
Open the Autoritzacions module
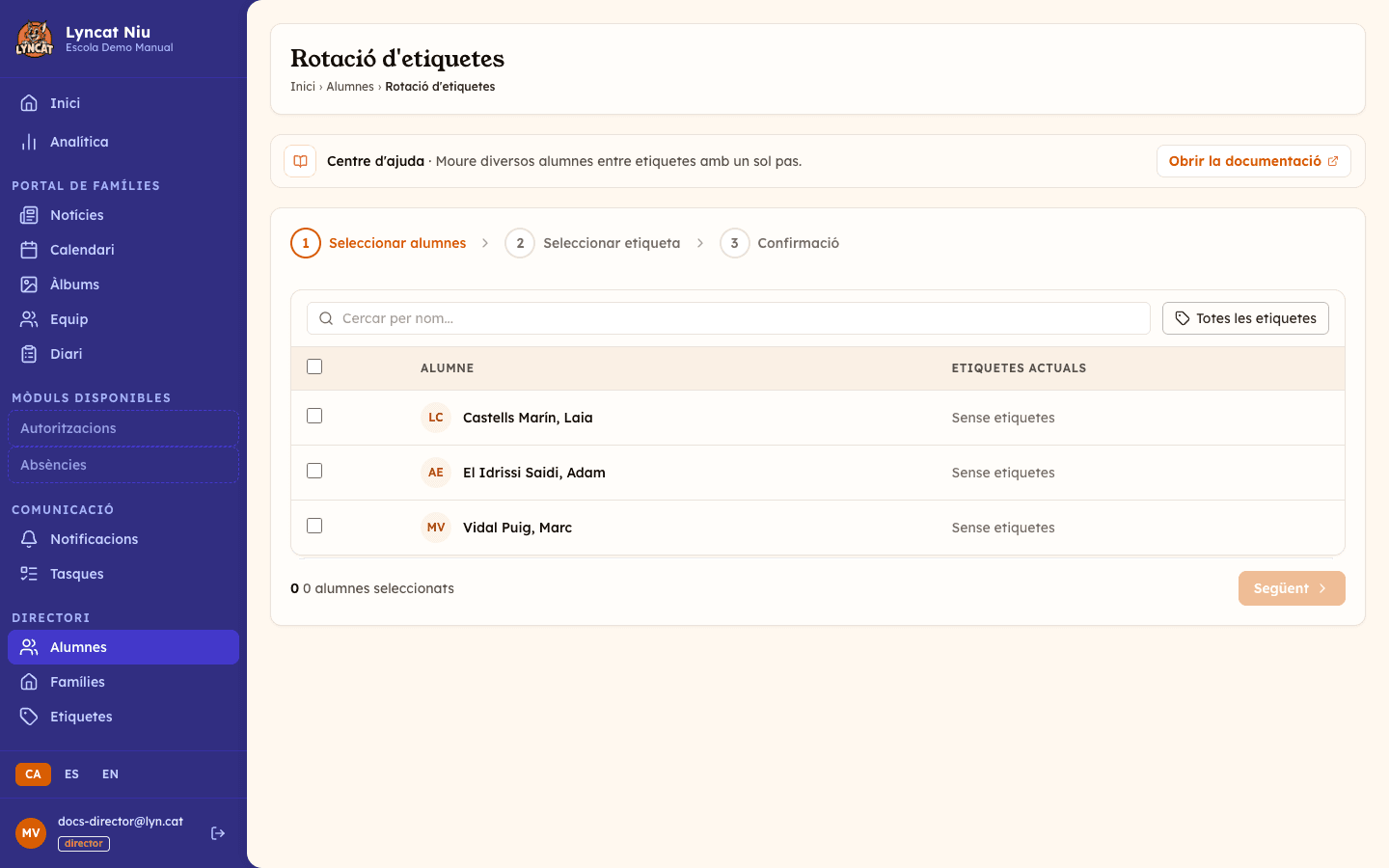click(x=123, y=428)
